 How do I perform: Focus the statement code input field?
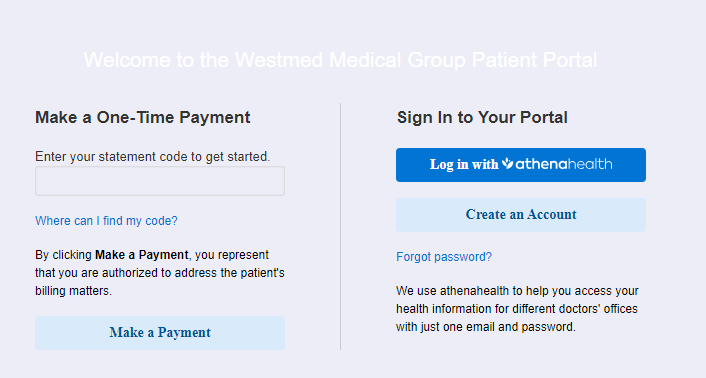click(160, 181)
